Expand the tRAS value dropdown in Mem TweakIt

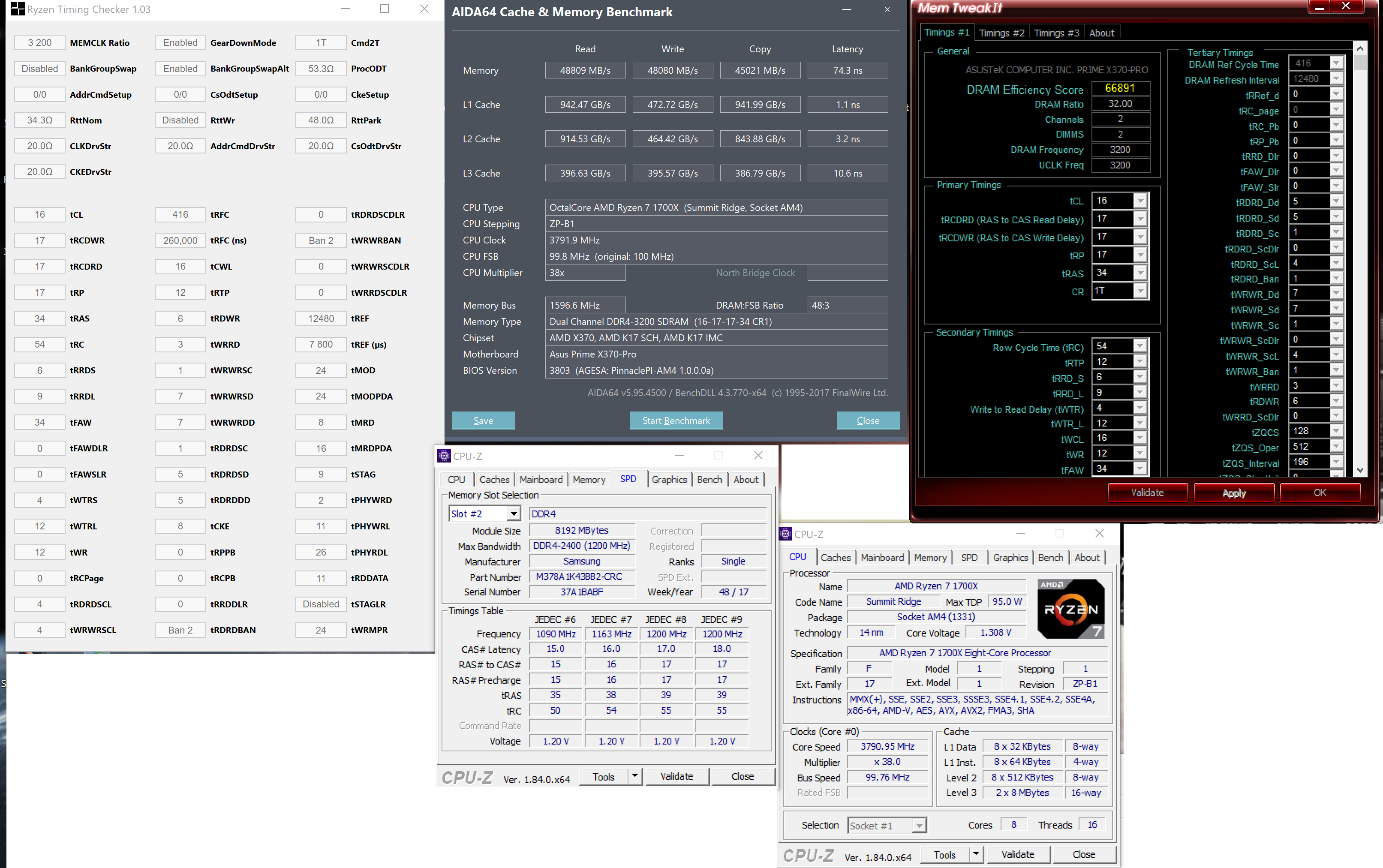[1140, 273]
